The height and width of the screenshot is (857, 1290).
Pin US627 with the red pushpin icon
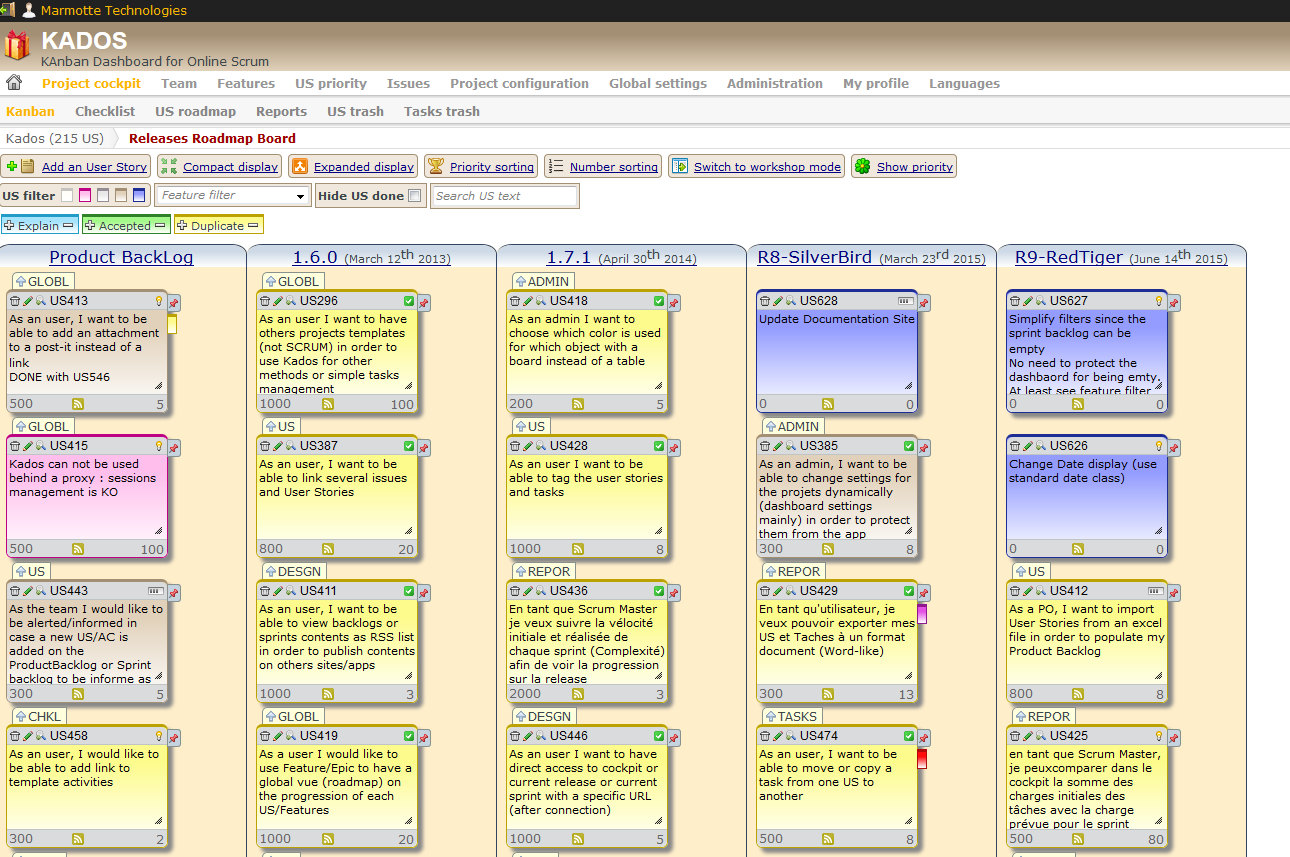[x=1174, y=300]
